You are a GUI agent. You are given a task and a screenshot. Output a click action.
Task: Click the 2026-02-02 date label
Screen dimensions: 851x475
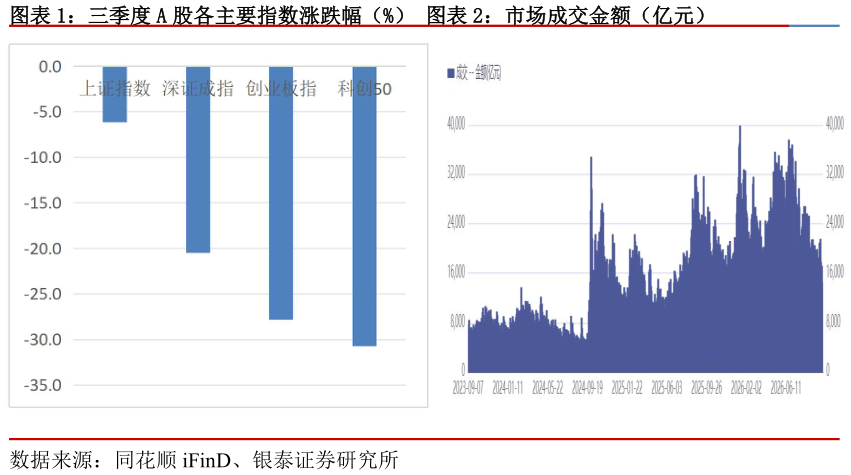746,387
